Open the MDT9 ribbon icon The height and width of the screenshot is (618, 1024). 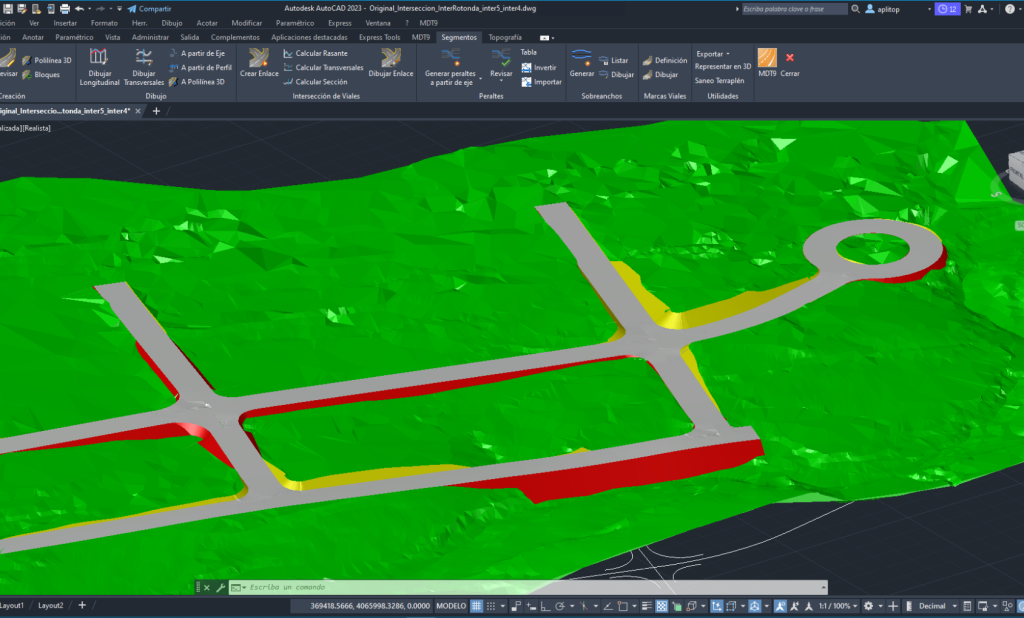tap(767, 58)
